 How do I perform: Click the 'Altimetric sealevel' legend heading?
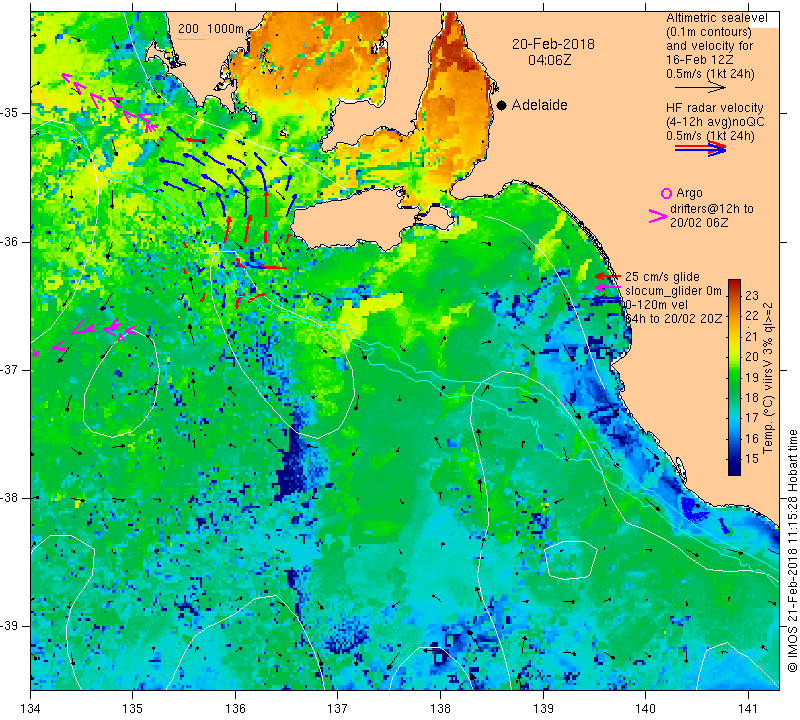716,18
